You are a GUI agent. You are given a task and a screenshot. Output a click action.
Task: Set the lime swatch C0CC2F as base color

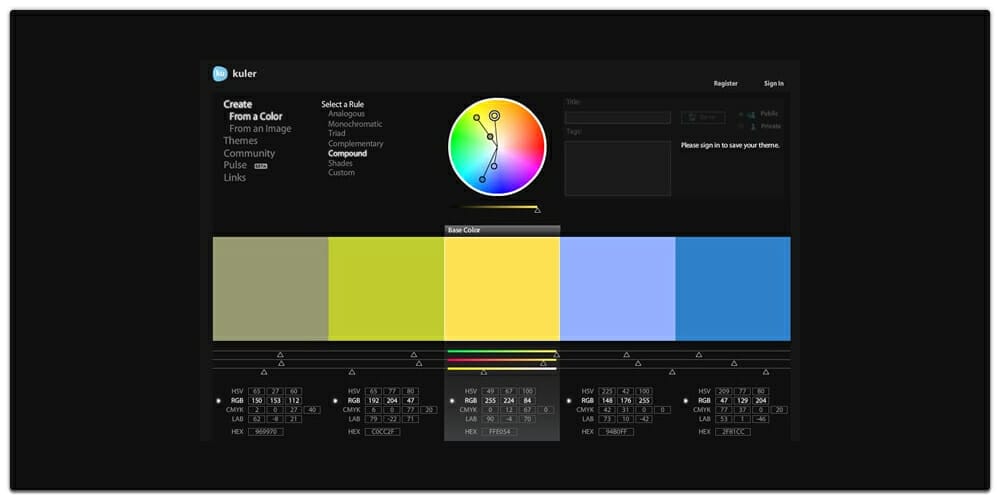coord(335,401)
